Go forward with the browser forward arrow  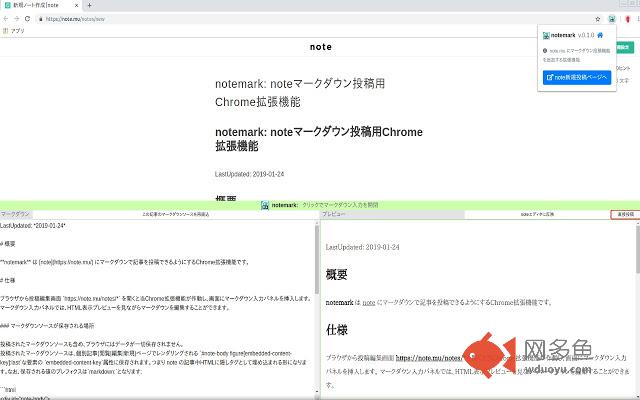[16, 19]
